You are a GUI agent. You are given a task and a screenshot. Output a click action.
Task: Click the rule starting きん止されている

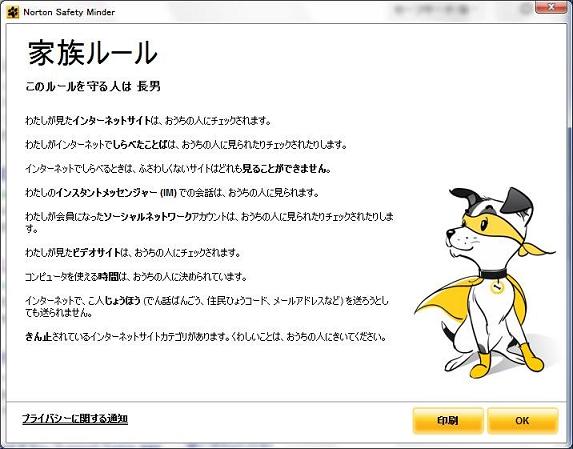coord(206,336)
